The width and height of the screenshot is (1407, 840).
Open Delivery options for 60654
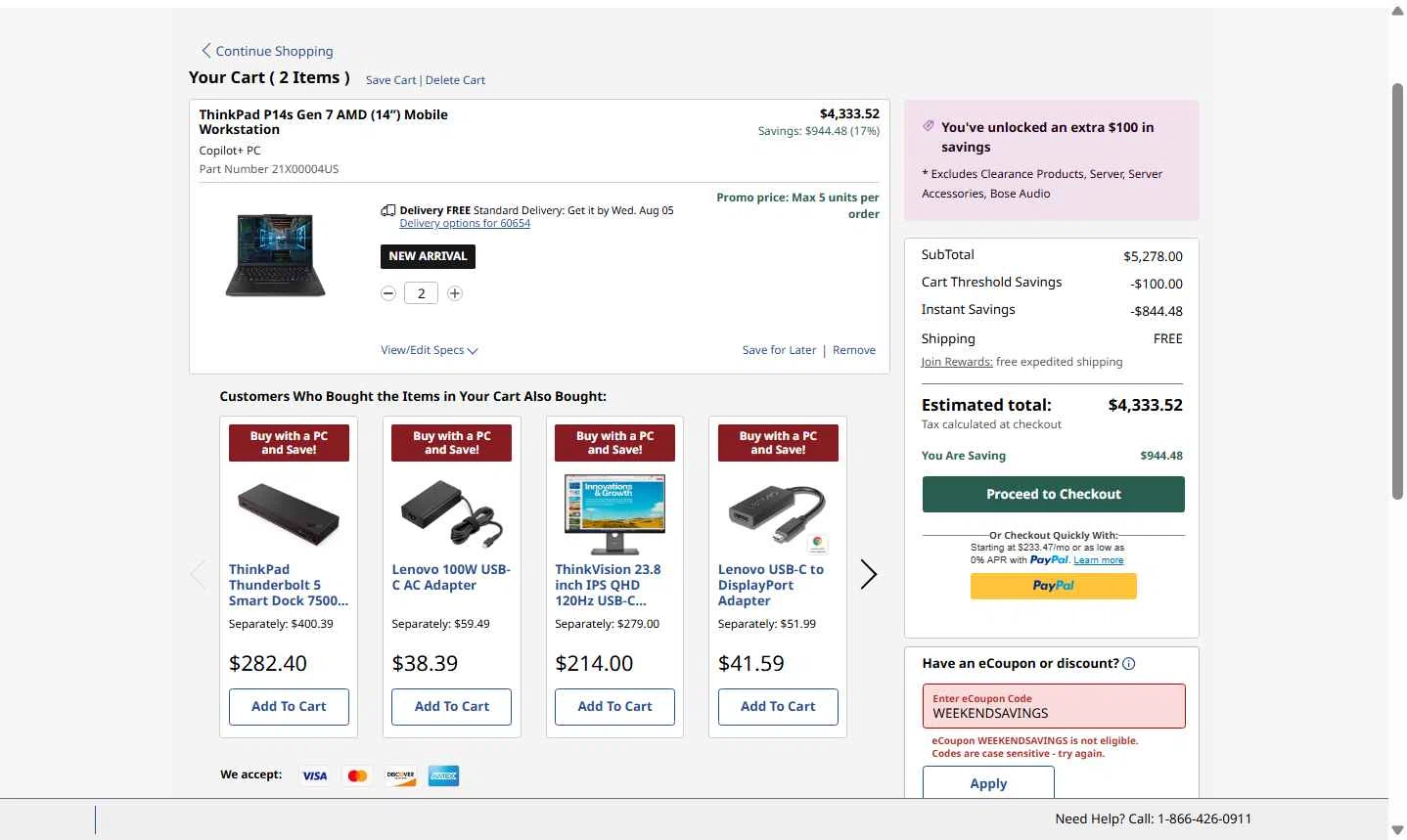click(465, 223)
